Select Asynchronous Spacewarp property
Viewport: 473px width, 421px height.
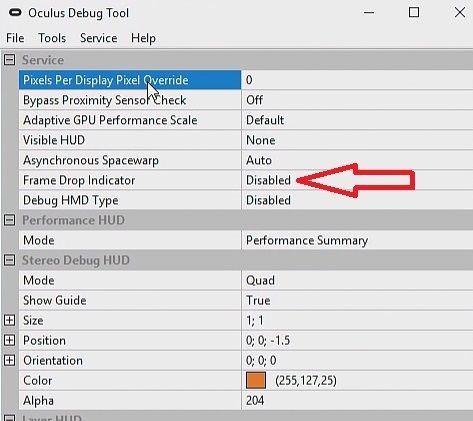tap(130, 160)
